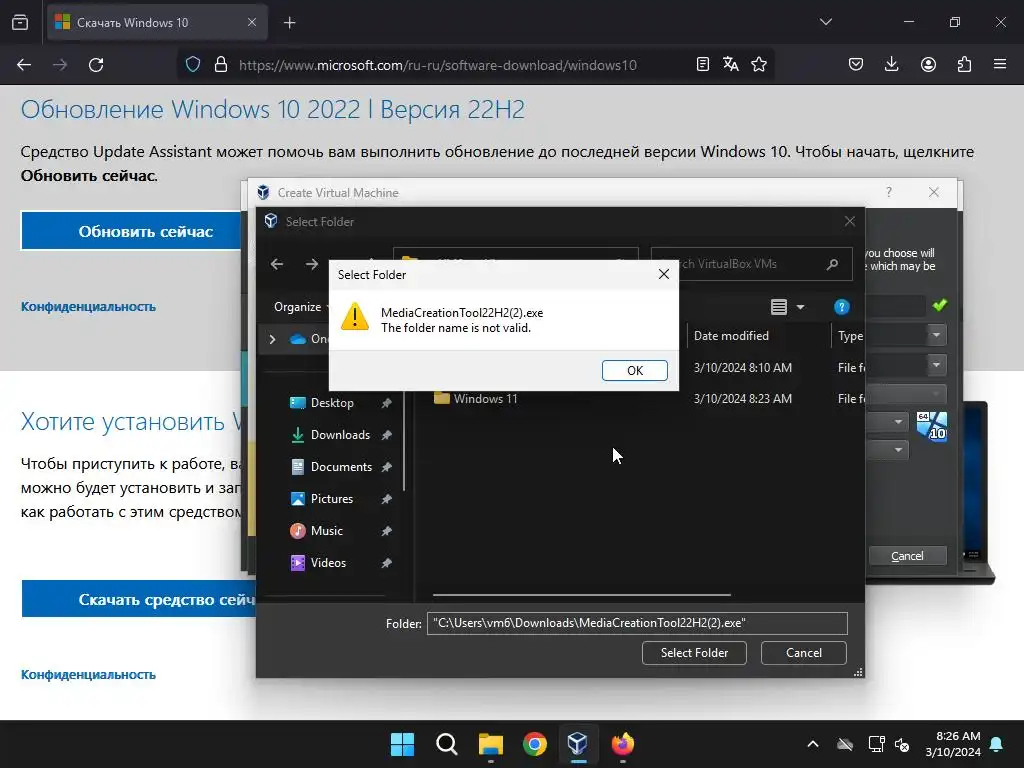Select Downloads in the navigation pane
The height and width of the screenshot is (768, 1024).
(x=340, y=435)
